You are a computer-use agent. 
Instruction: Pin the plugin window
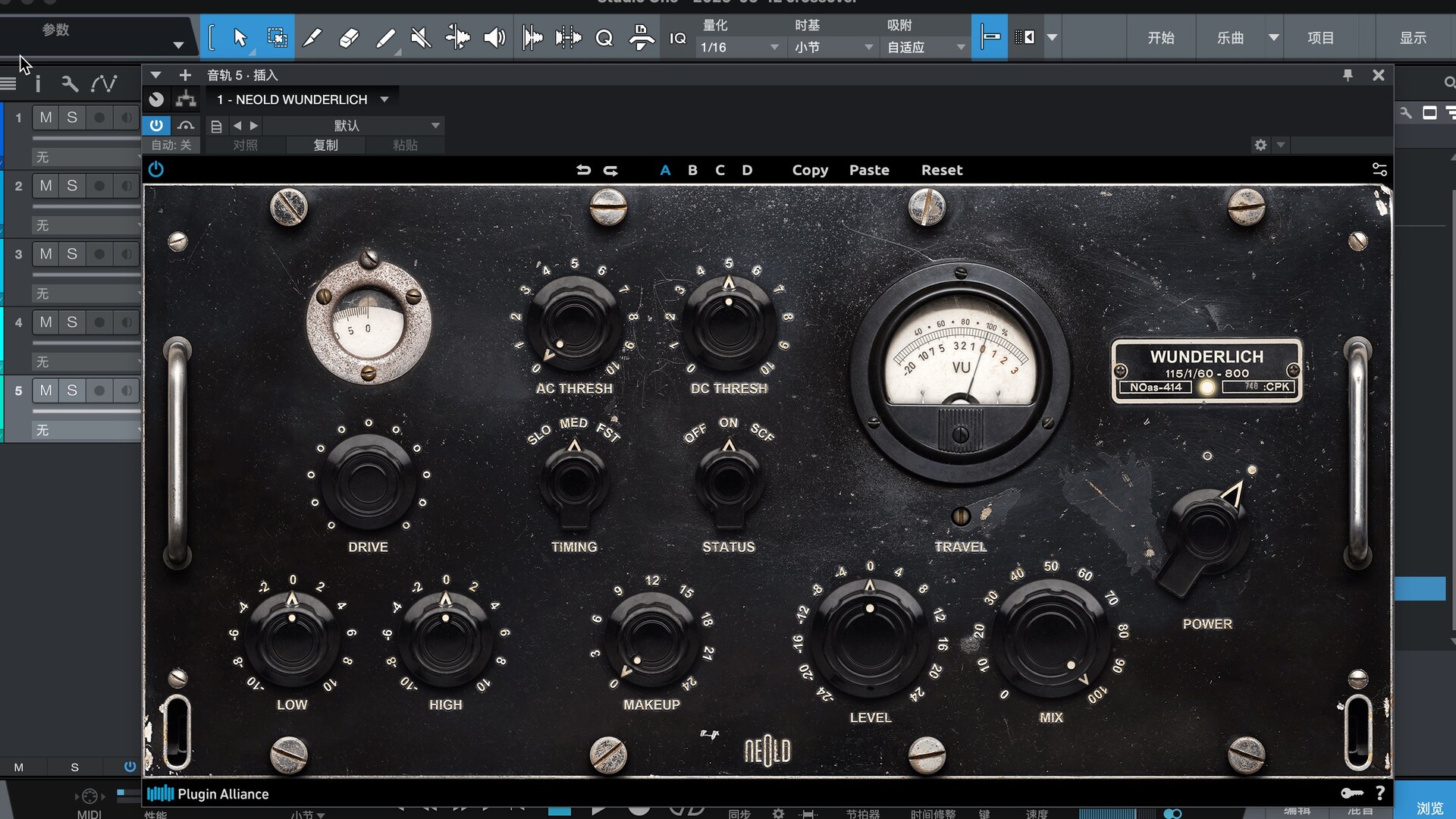click(1348, 75)
